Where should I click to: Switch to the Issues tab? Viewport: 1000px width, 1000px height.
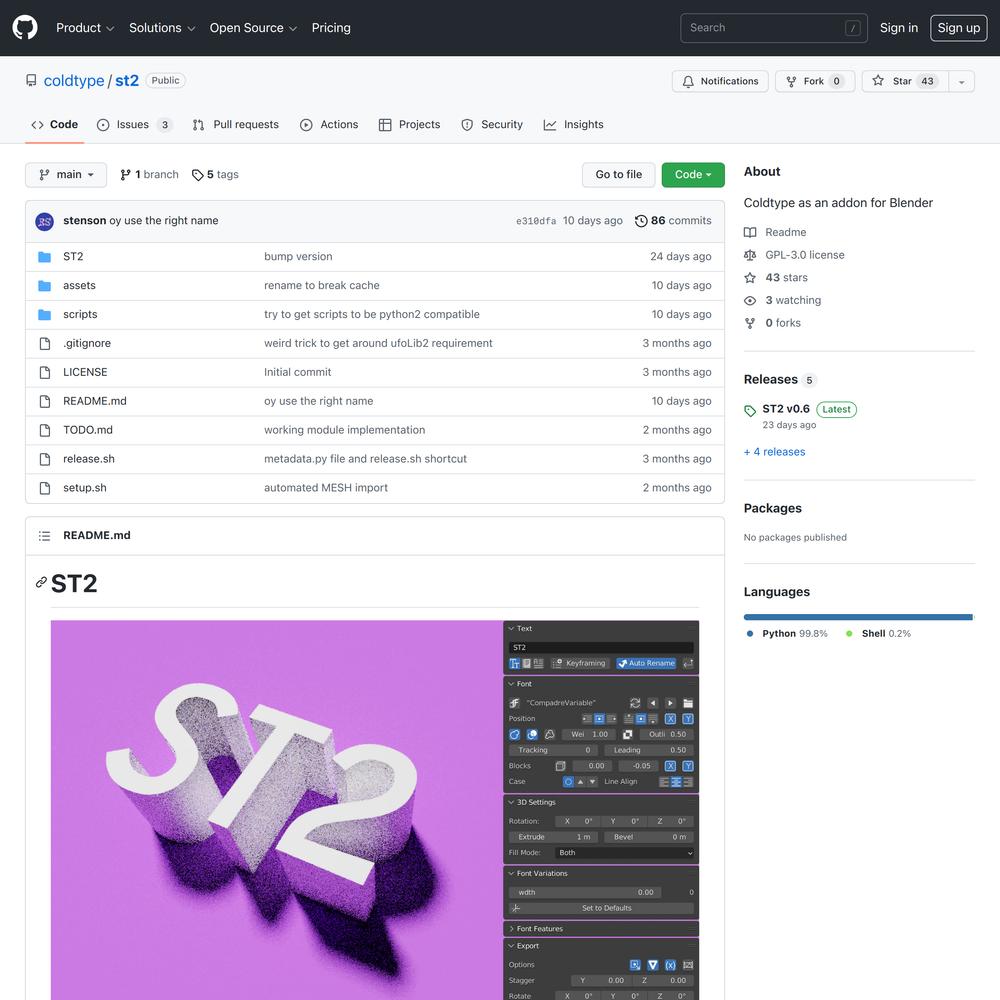tap(134, 124)
